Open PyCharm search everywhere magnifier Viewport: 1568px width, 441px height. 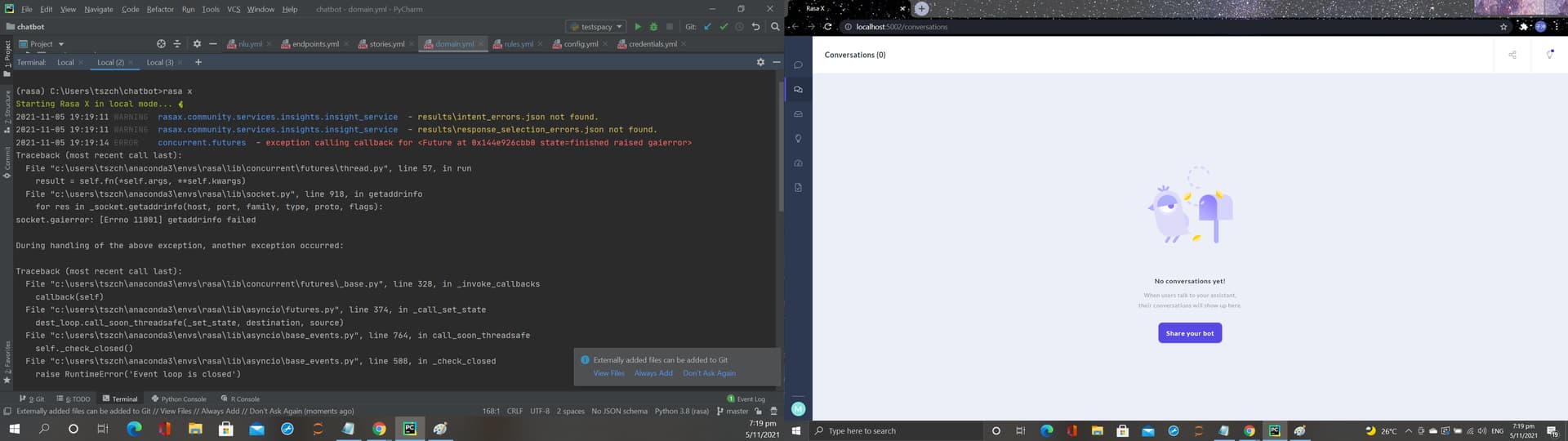click(x=775, y=27)
